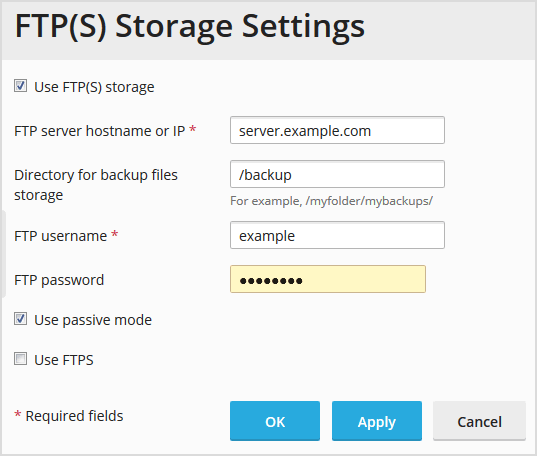Click the /backup directory input field
537x456 pixels.
click(337, 174)
